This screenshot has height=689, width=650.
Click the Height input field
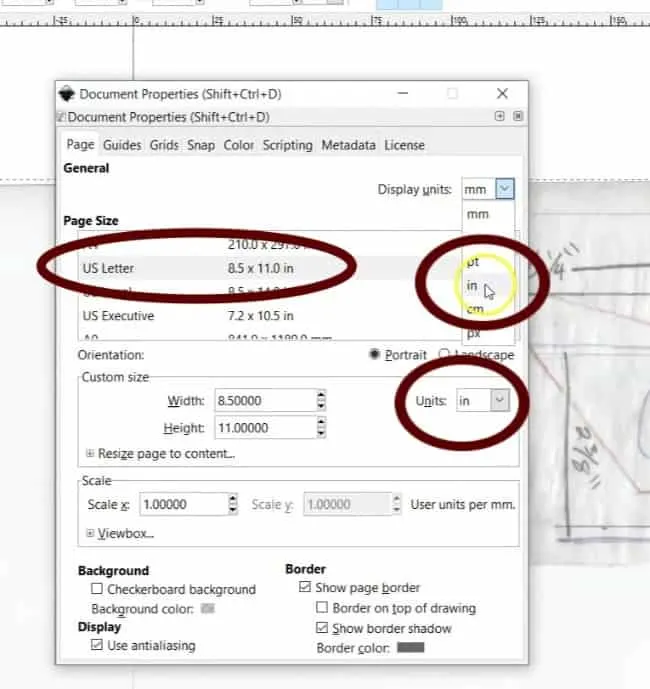[x=265, y=428]
